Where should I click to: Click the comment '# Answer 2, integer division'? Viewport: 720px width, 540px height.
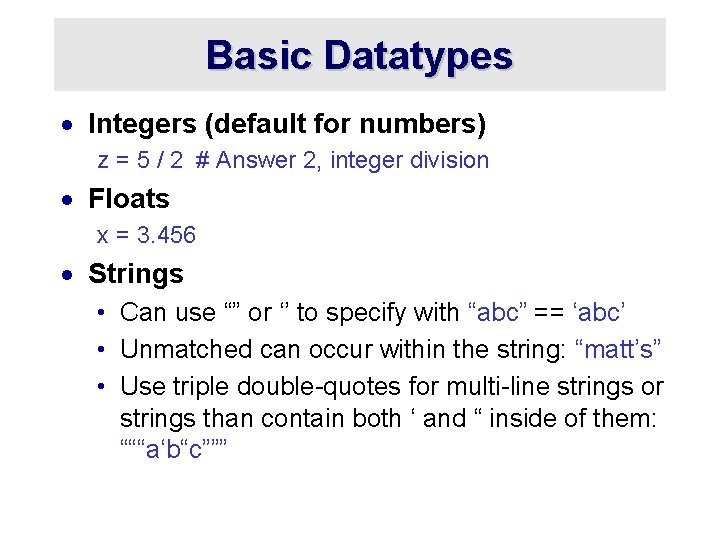tap(342, 161)
